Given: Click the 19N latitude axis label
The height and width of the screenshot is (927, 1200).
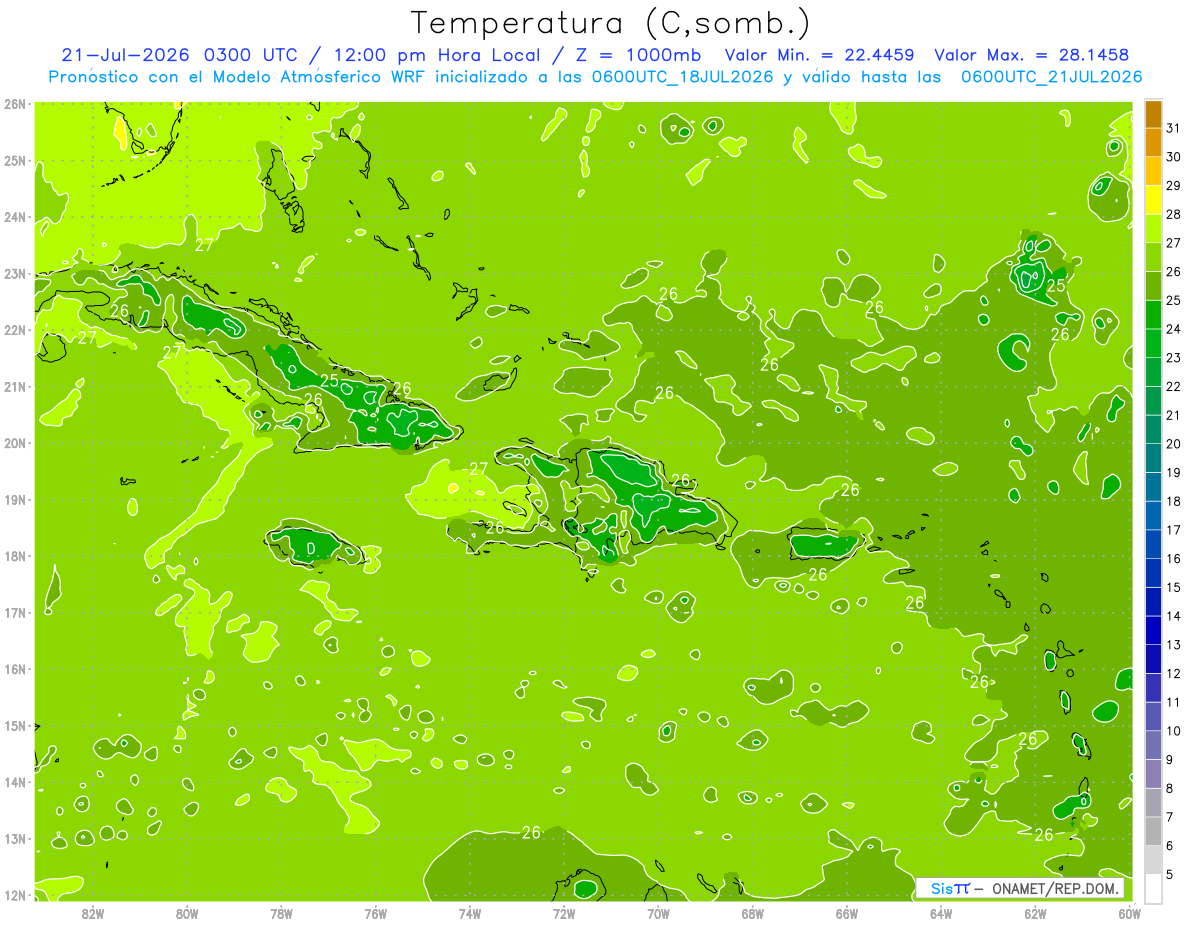Looking at the screenshot, I should coord(15,500).
